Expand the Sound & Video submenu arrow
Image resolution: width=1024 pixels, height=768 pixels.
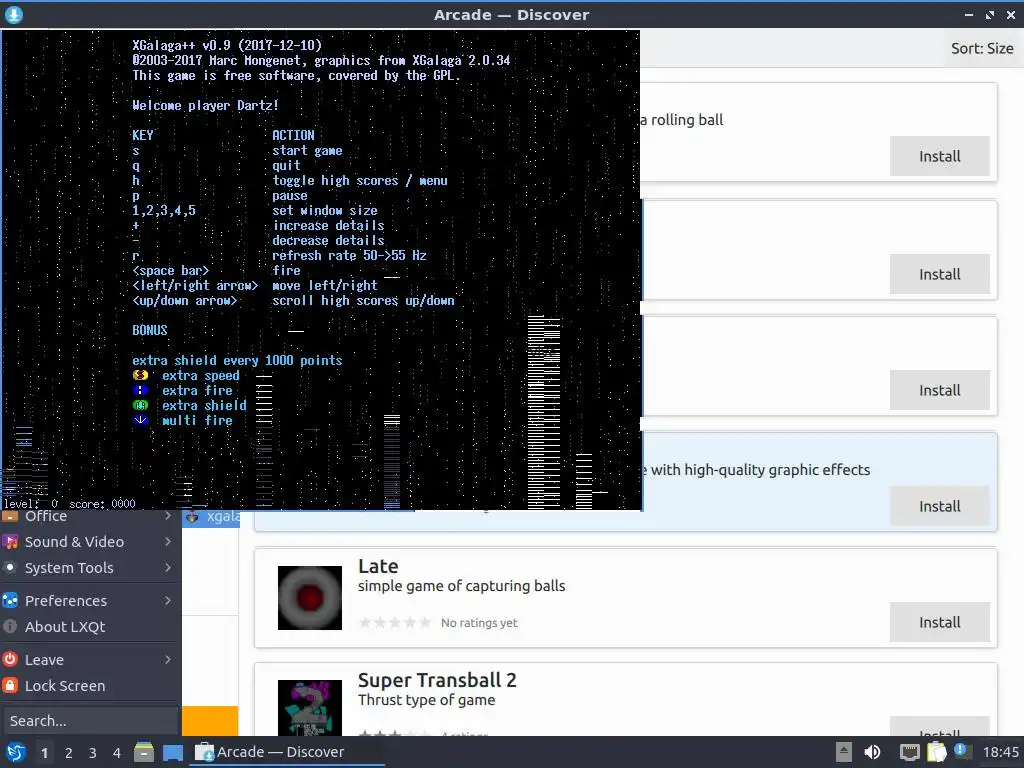pos(168,542)
